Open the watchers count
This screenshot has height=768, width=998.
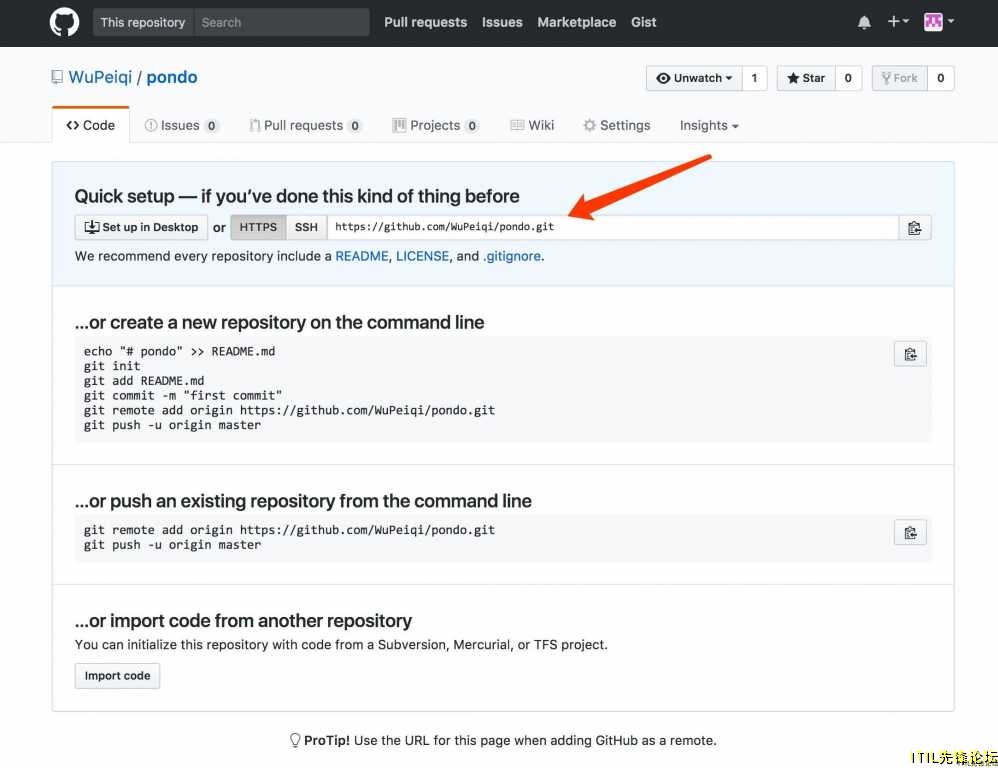(754, 78)
